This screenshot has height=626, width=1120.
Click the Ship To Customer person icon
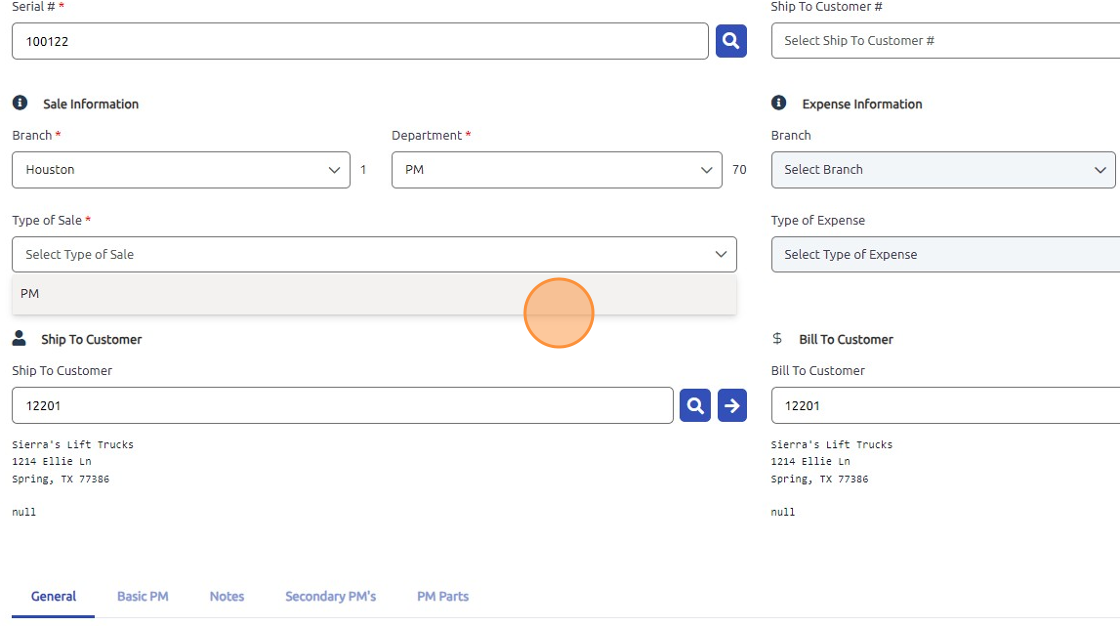pos(19,338)
